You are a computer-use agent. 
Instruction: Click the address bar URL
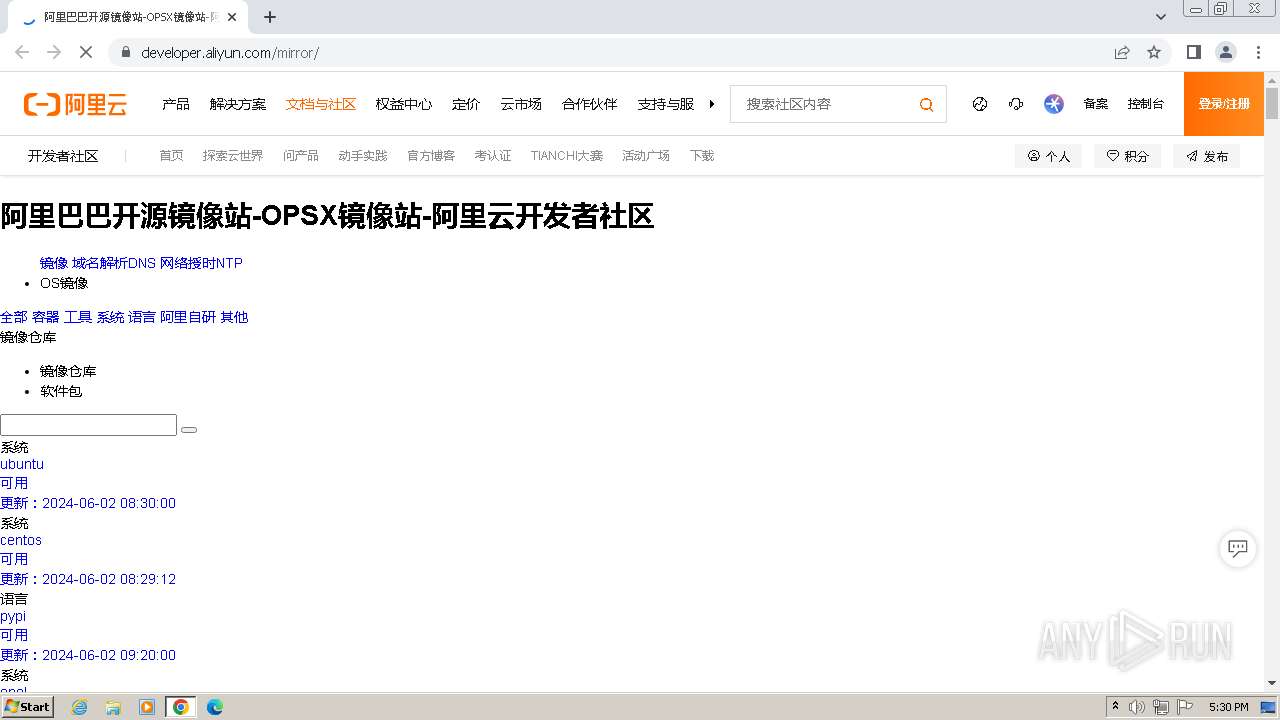230,52
